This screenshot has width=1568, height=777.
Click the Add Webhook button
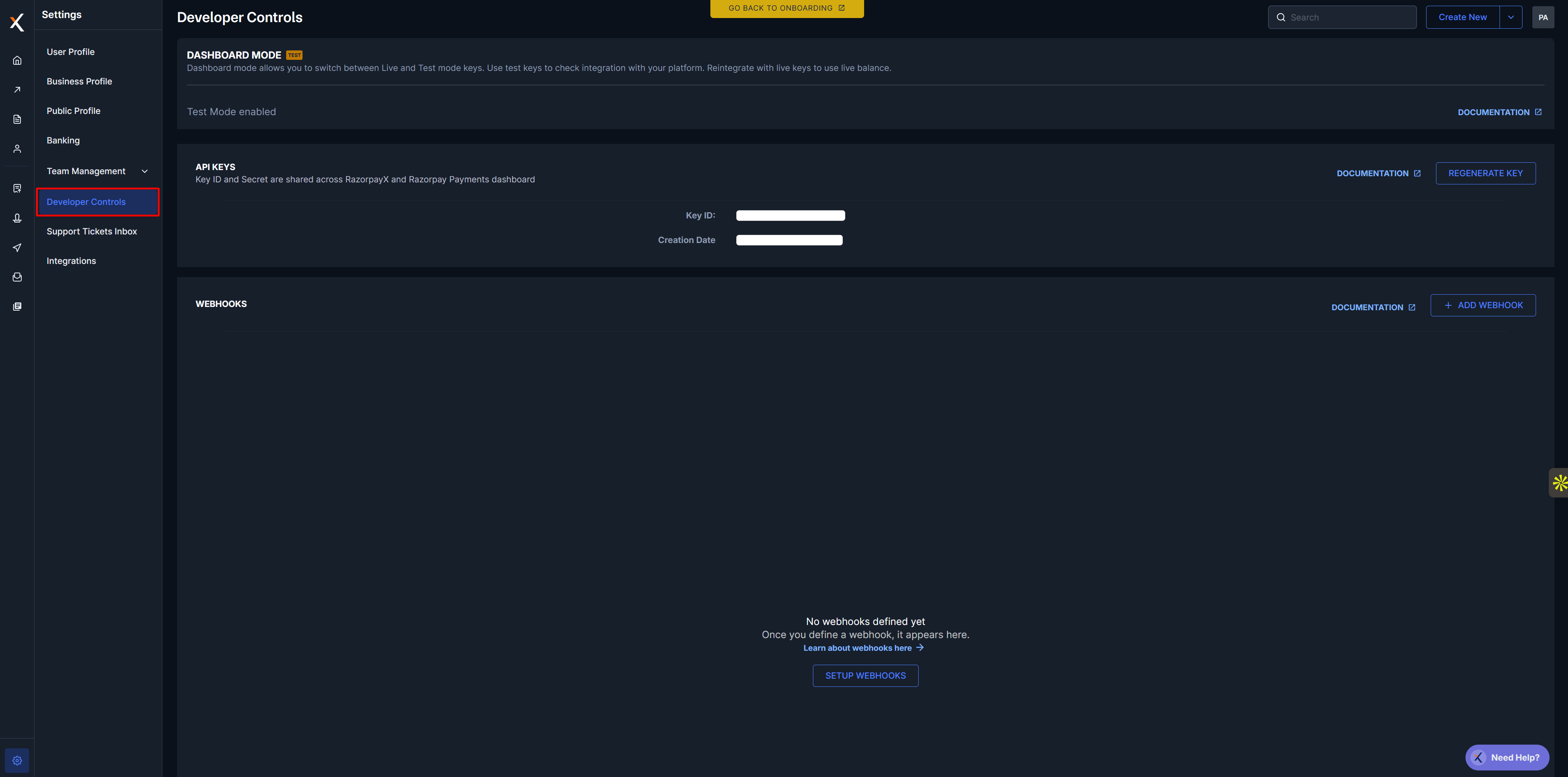pyautogui.click(x=1483, y=305)
